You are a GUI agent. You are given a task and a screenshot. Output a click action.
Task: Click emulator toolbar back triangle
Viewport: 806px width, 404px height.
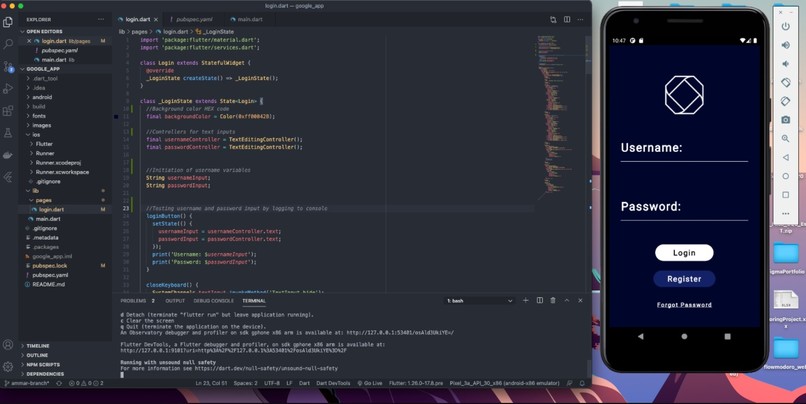785,157
